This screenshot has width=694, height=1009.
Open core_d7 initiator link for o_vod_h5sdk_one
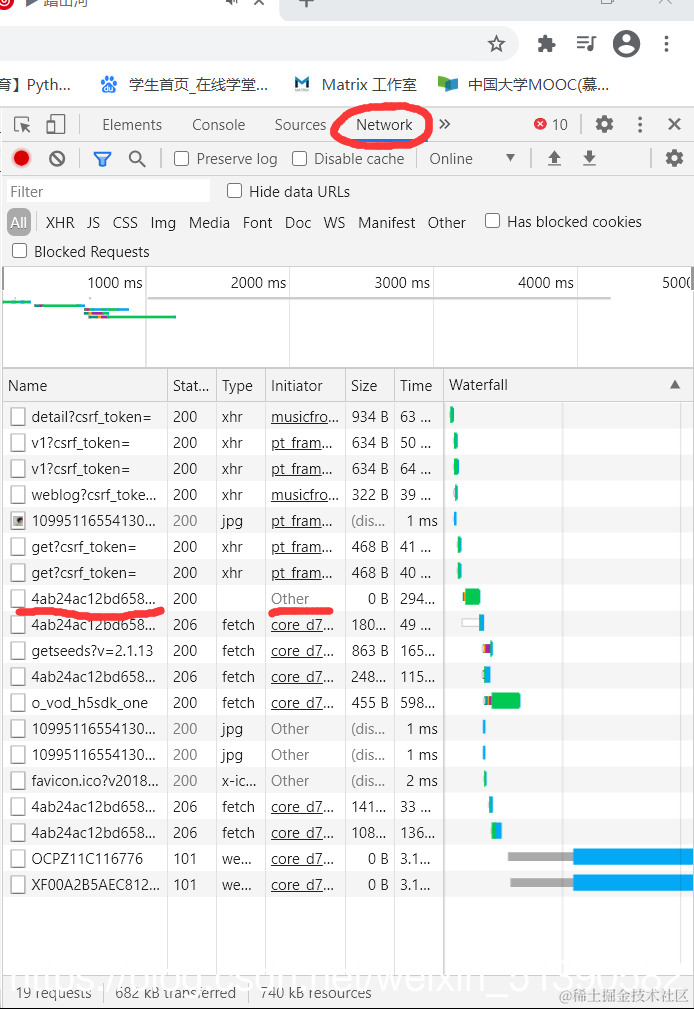(x=303, y=703)
